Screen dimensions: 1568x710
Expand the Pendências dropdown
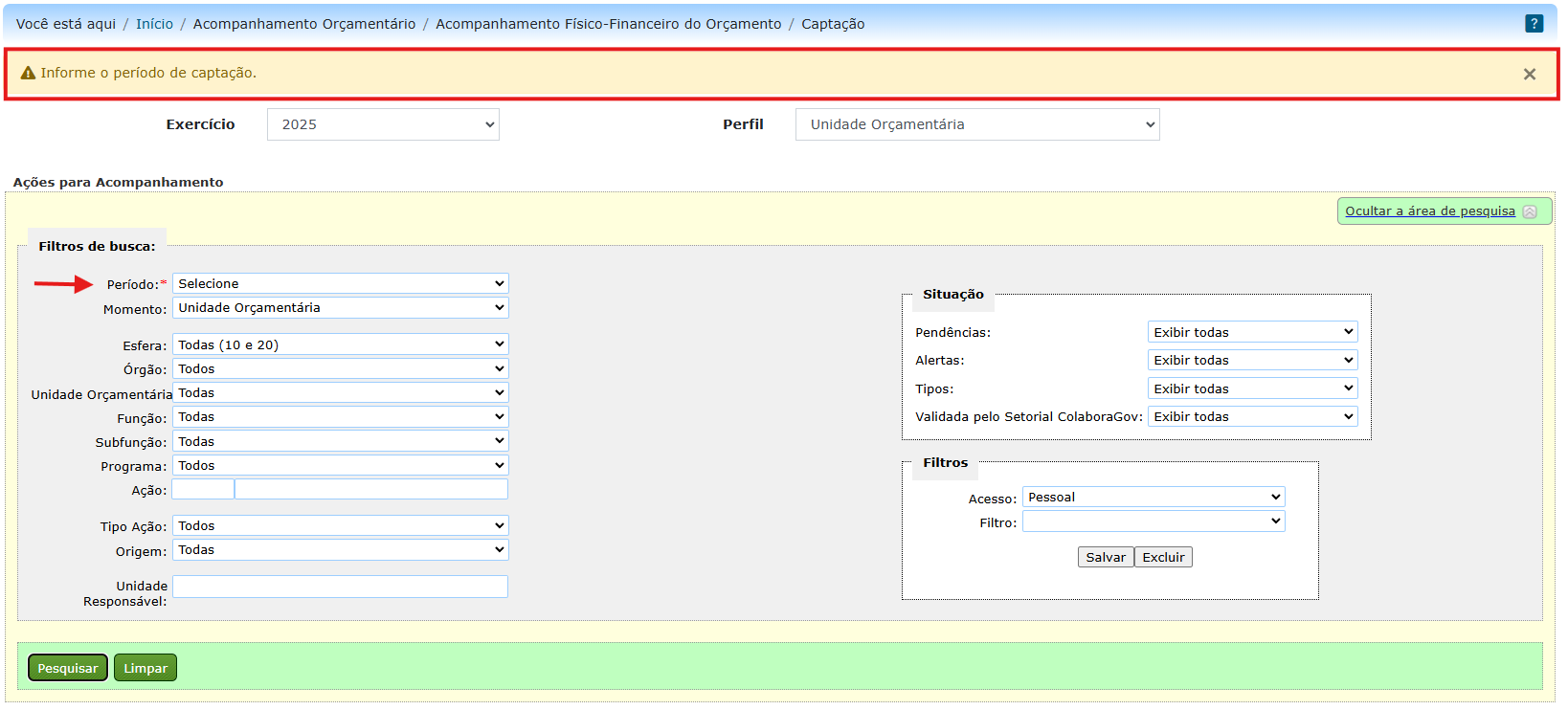pos(1252,332)
